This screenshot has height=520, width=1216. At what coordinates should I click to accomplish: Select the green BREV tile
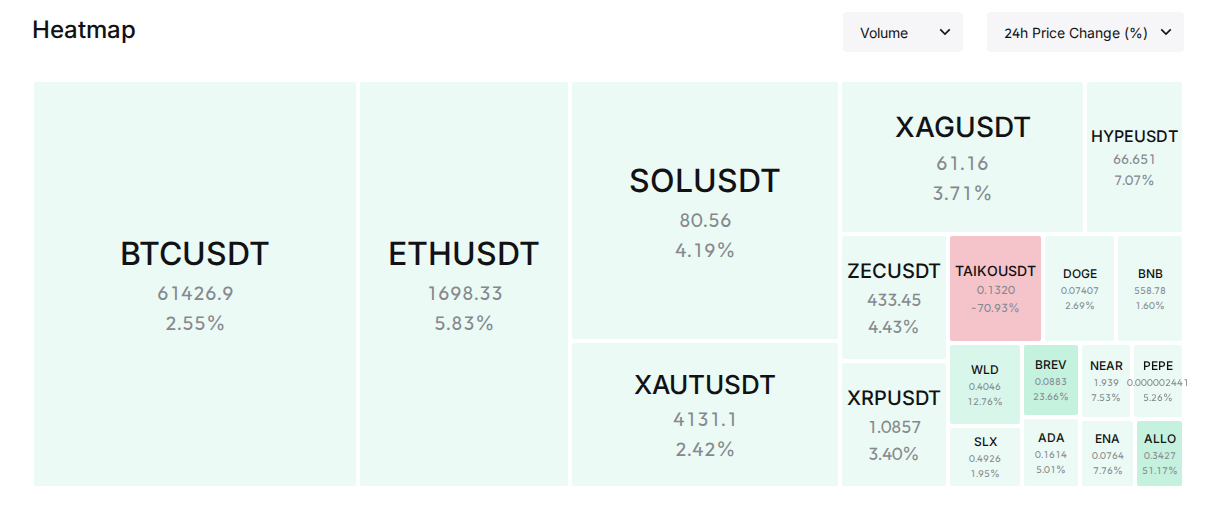click(1051, 380)
